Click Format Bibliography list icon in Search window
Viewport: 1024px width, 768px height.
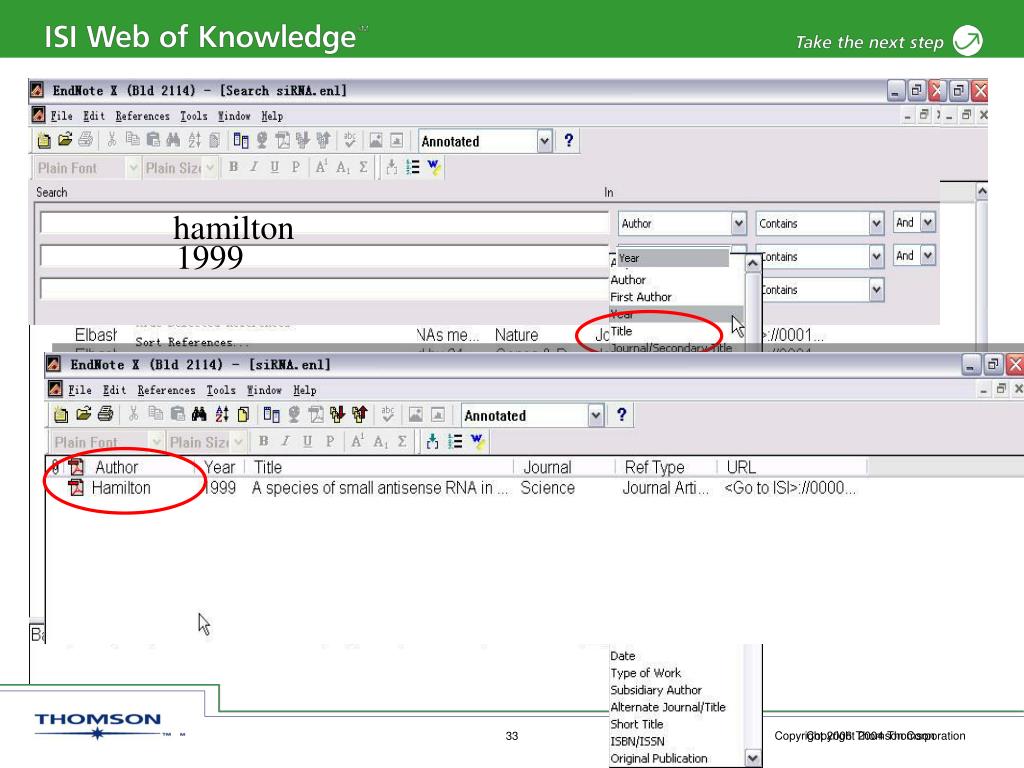413,168
